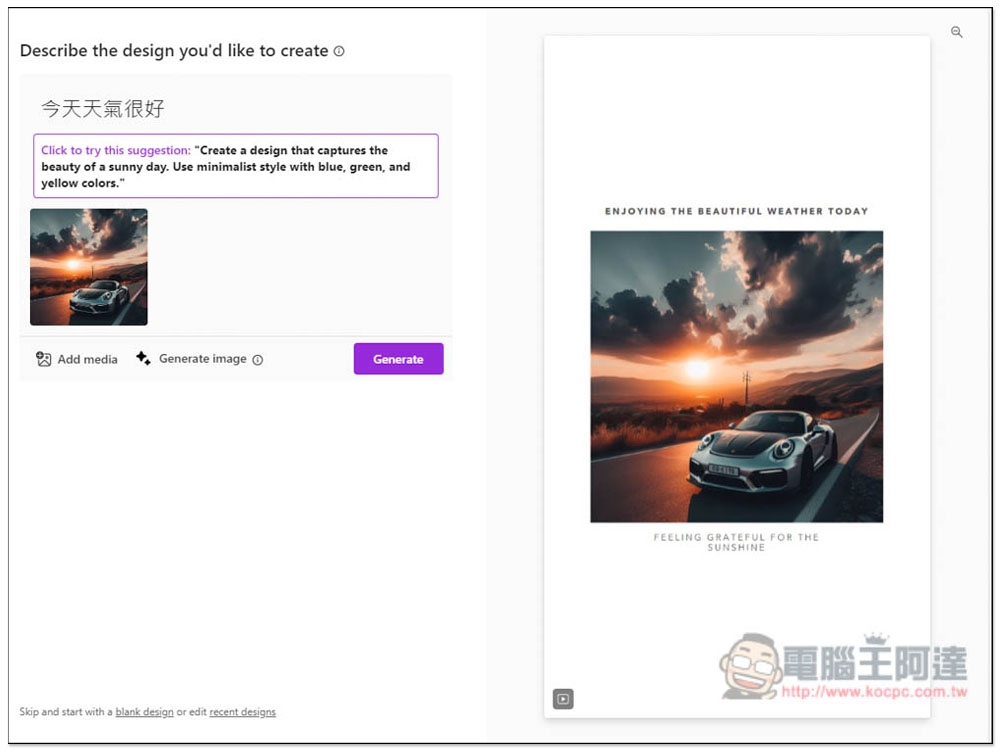This screenshot has width=1000, height=752.
Task: Open the blank design link
Action: [144, 712]
